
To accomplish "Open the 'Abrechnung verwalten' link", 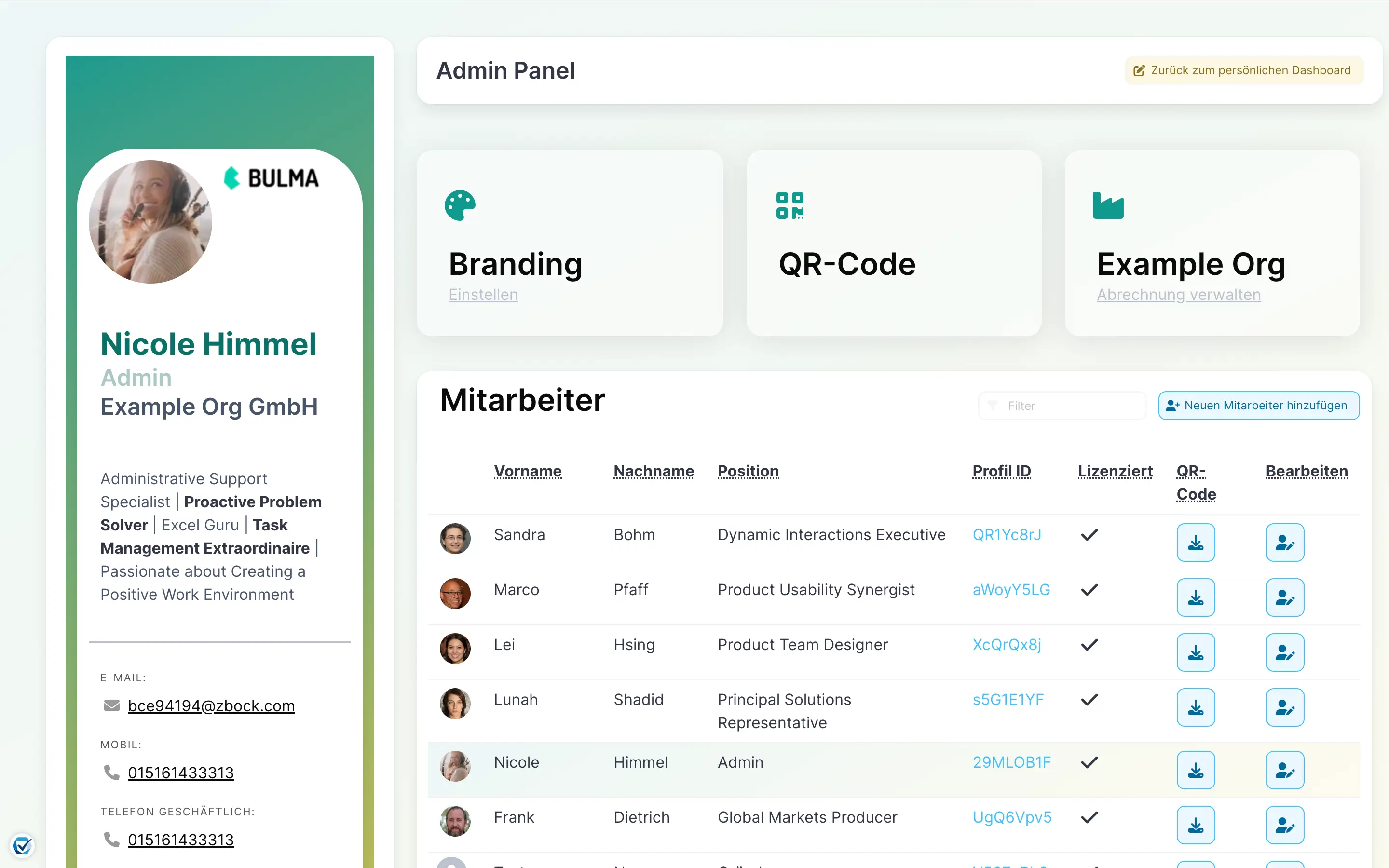I will (x=1178, y=295).
